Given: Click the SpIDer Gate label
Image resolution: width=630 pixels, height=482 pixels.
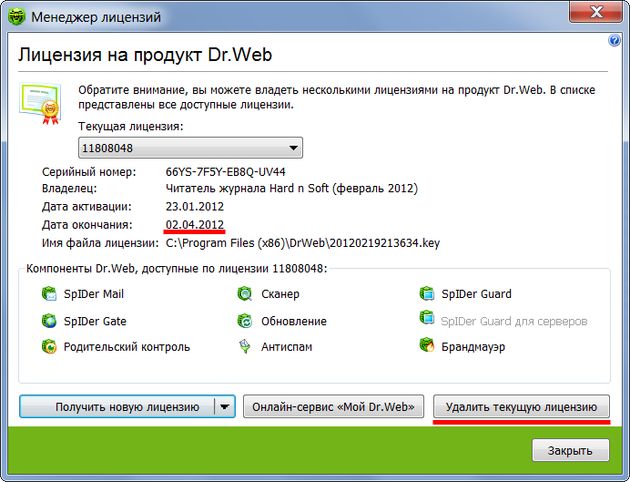Looking at the screenshot, I should 95,321.
